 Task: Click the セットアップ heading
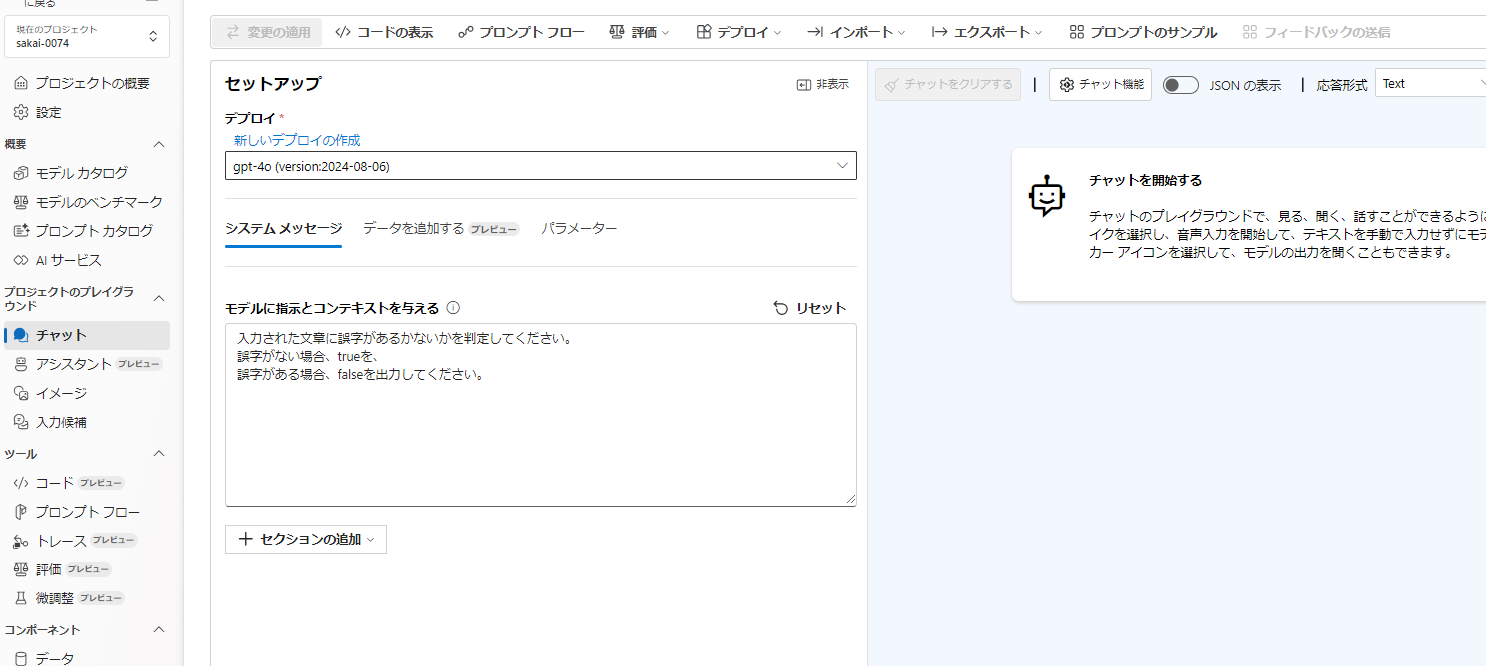pyautogui.click(x=273, y=84)
